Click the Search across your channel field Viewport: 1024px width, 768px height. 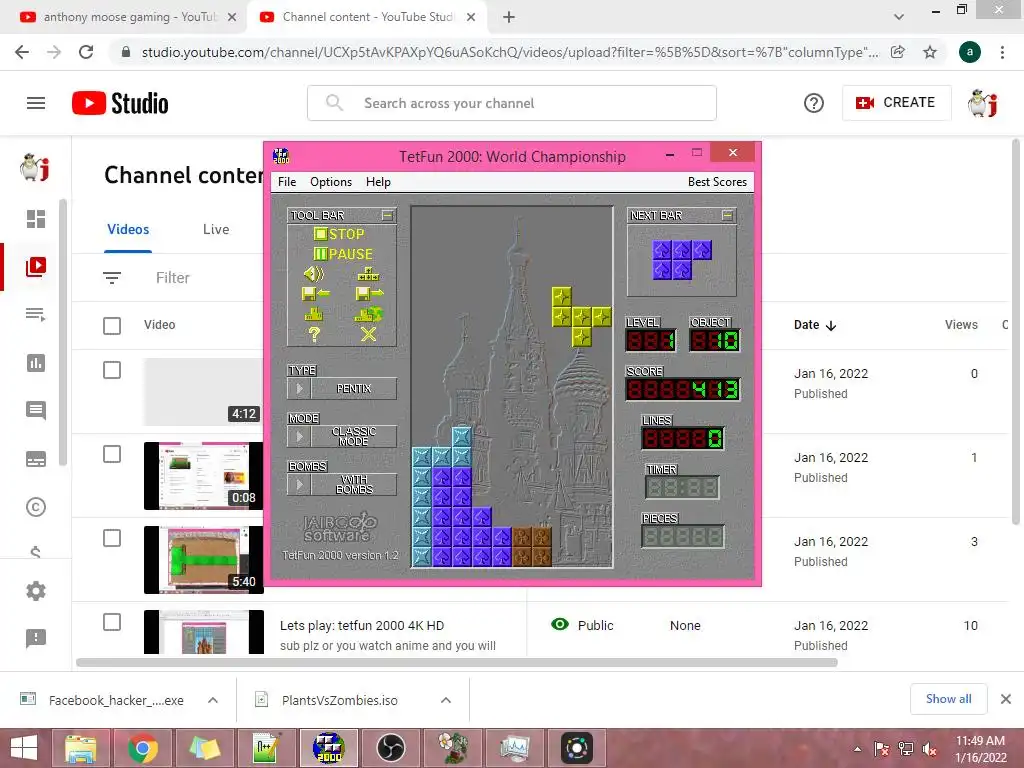pyautogui.click(x=512, y=103)
